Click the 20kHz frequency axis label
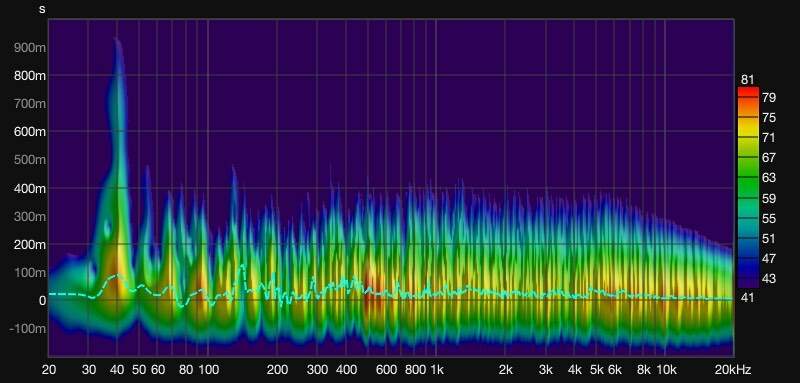The image size is (800, 383). click(734, 370)
